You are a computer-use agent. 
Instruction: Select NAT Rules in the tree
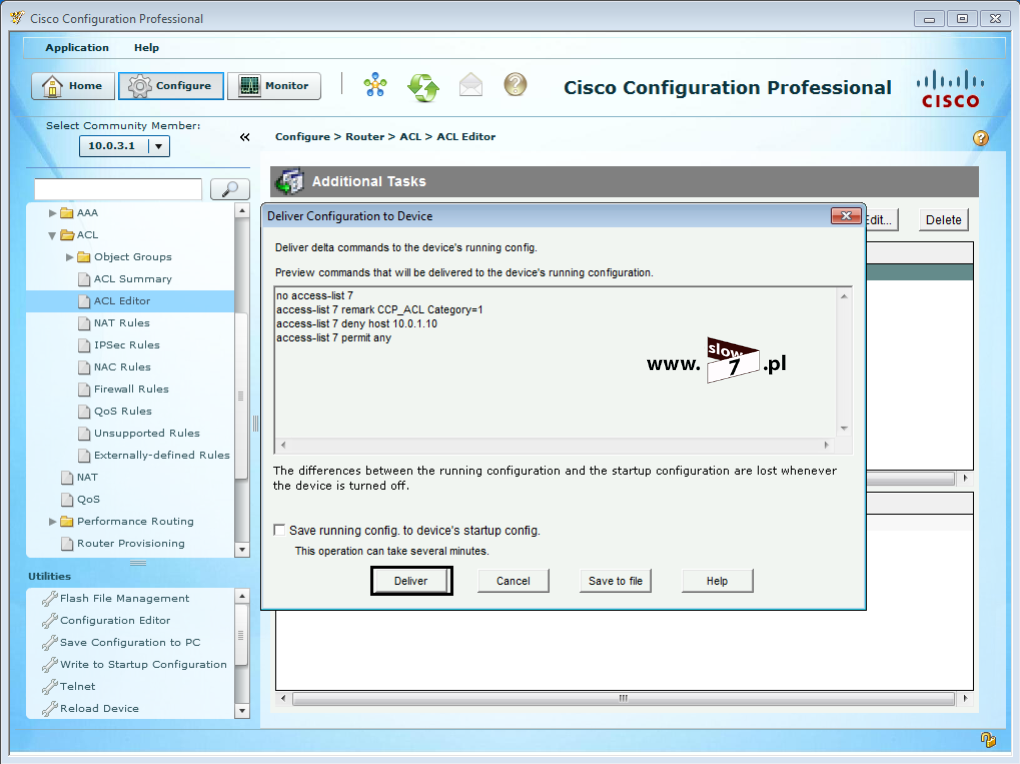pos(122,323)
